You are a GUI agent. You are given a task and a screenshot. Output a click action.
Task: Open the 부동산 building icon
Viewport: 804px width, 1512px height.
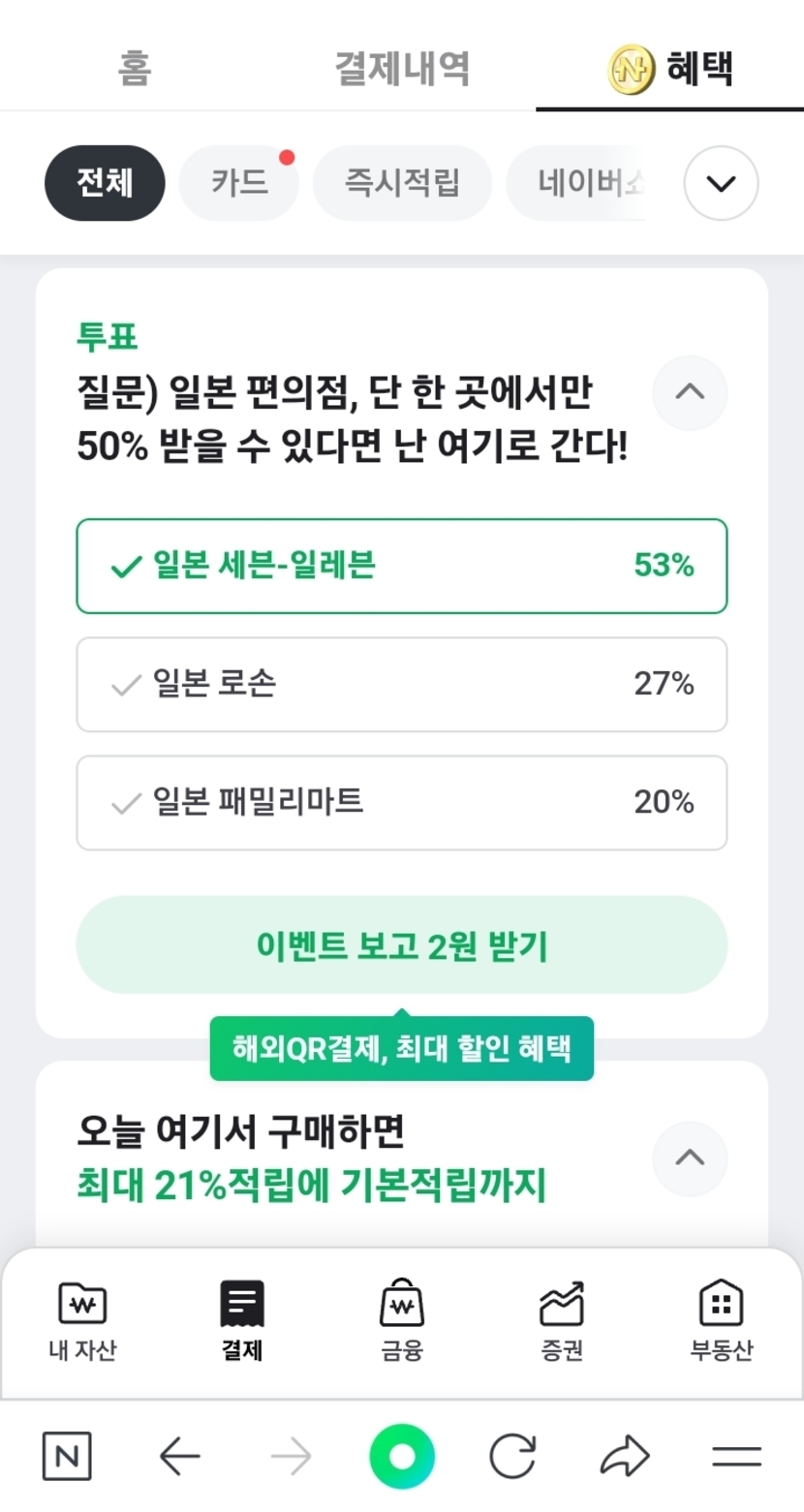click(721, 1304)
